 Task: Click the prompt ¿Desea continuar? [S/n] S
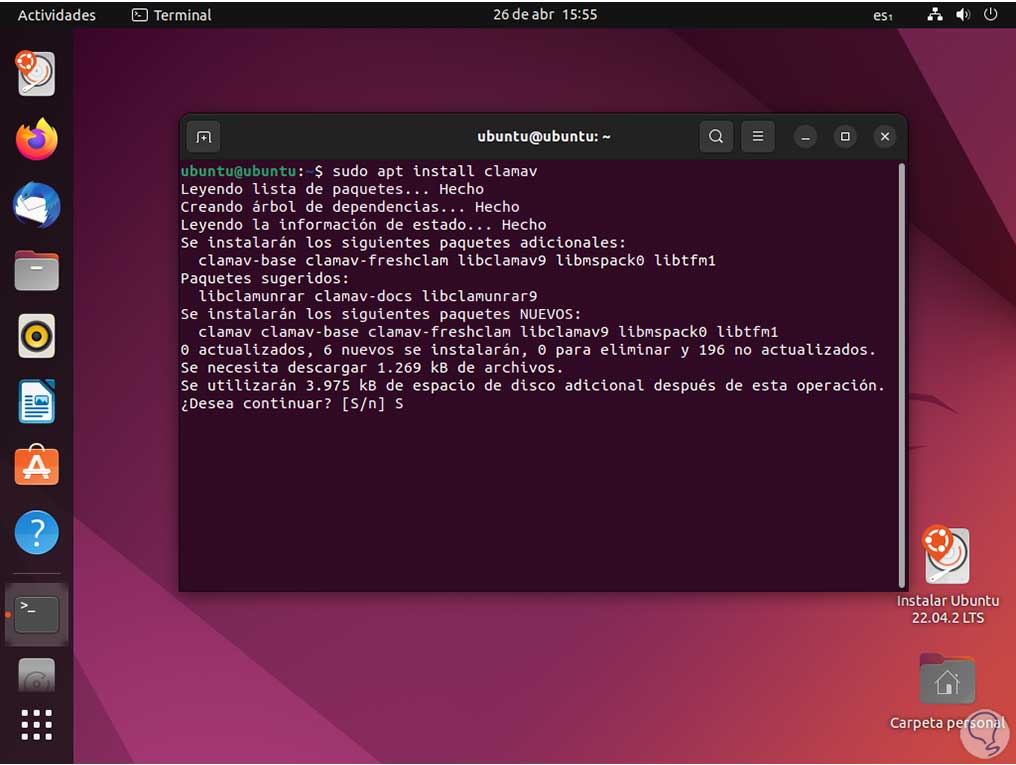292,404
